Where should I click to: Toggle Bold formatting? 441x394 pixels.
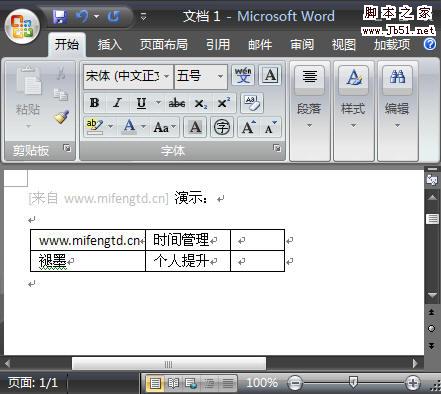(x=94, y=103)
